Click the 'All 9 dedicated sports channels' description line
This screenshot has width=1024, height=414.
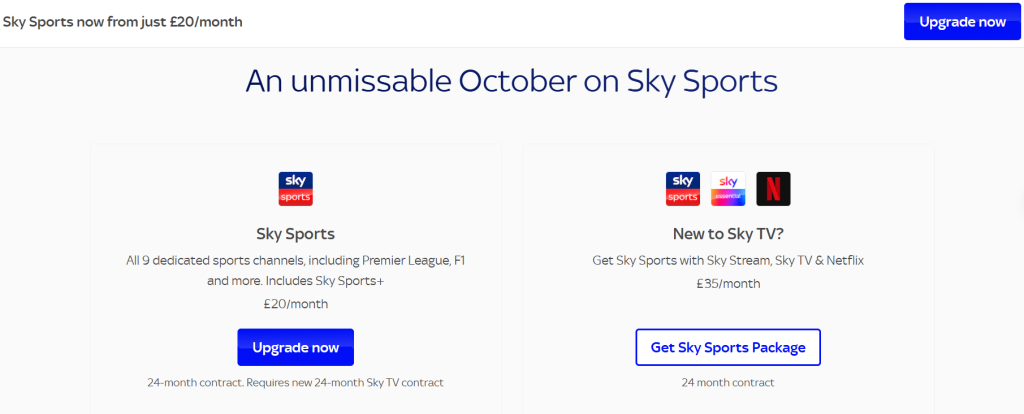click(x=295, y=260)
